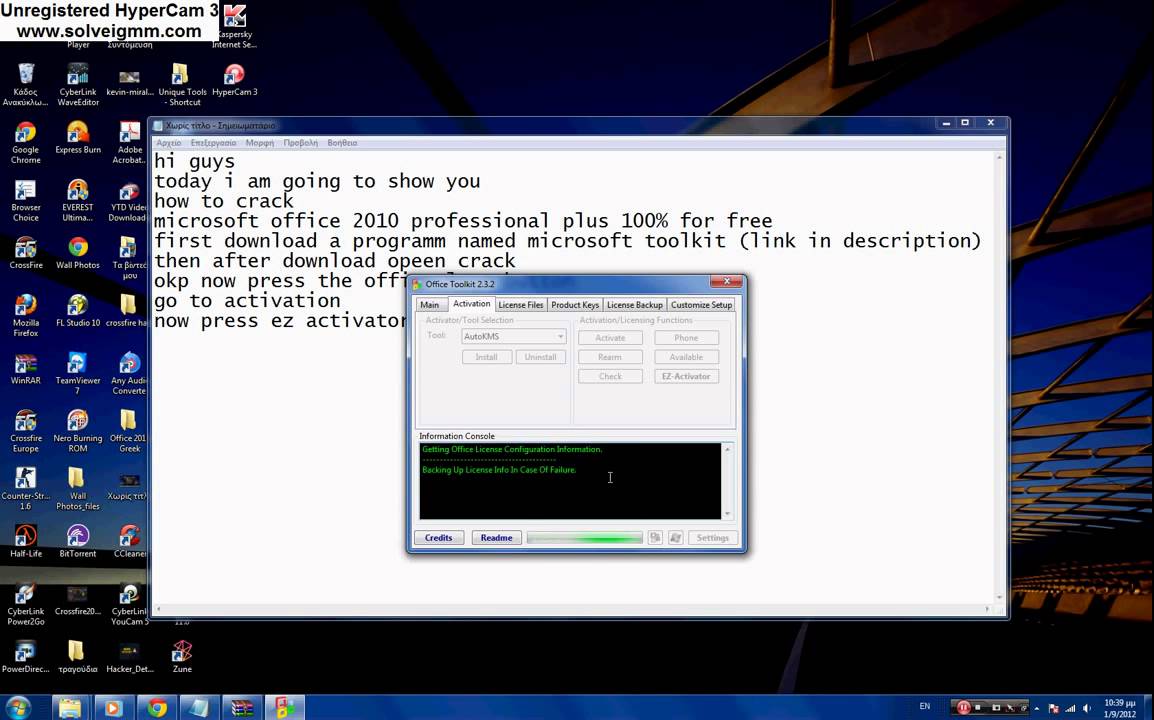Launch Crossfire Europe desktop shortcut

26,431
